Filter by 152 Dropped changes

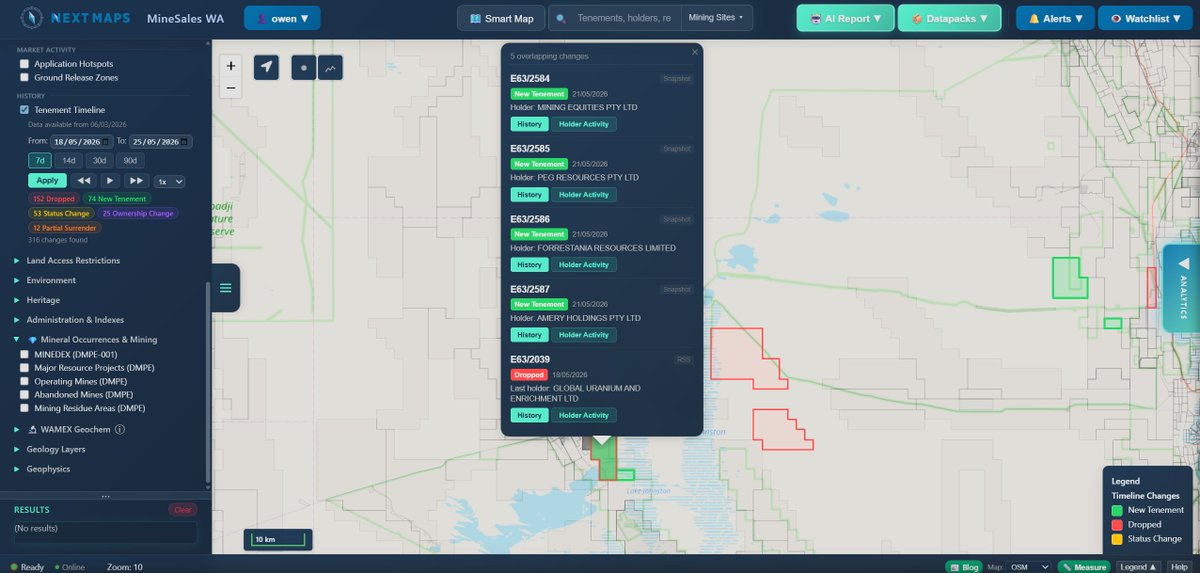coord(54,199)
